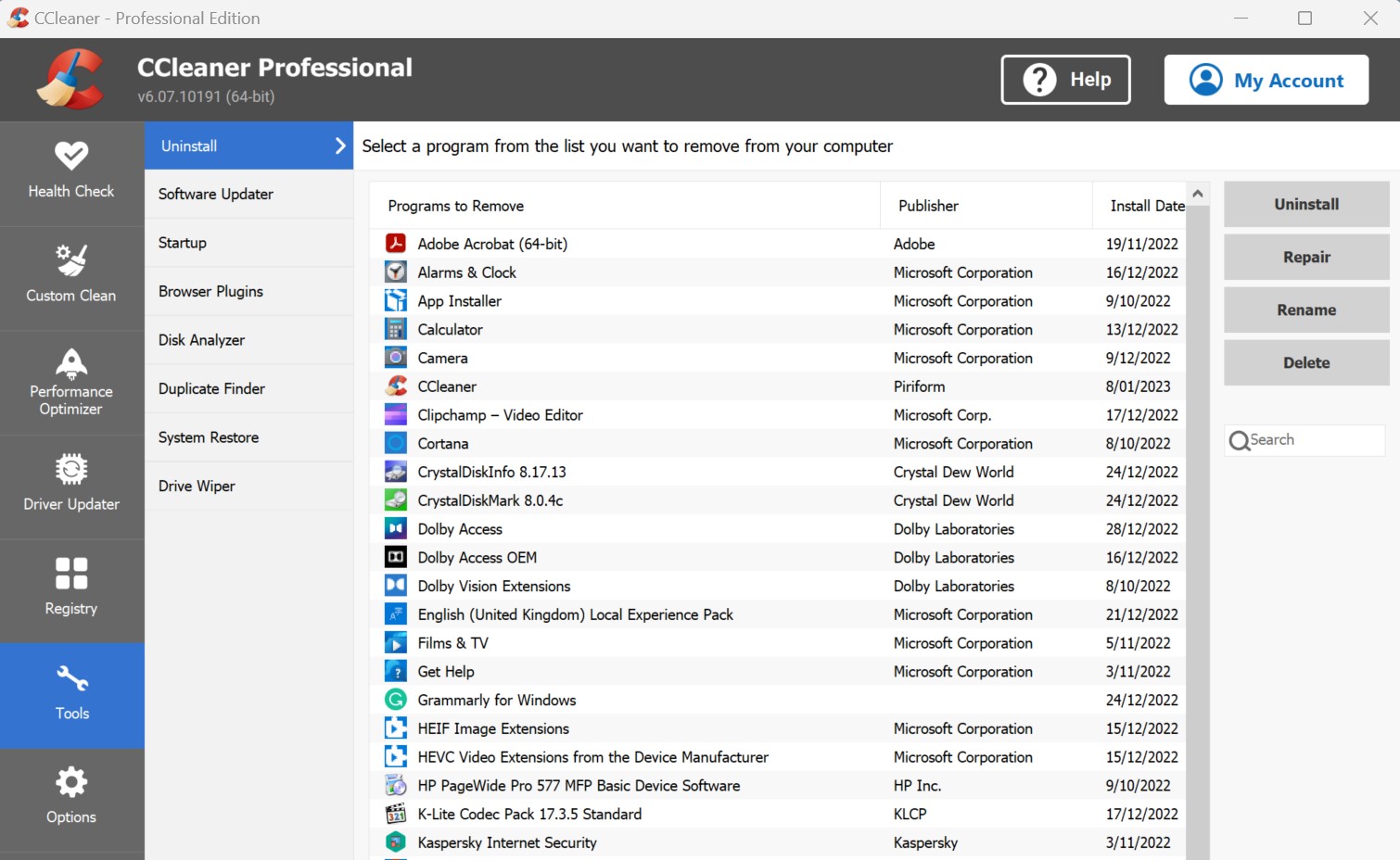Open the Health Check section

pos(71,172)
